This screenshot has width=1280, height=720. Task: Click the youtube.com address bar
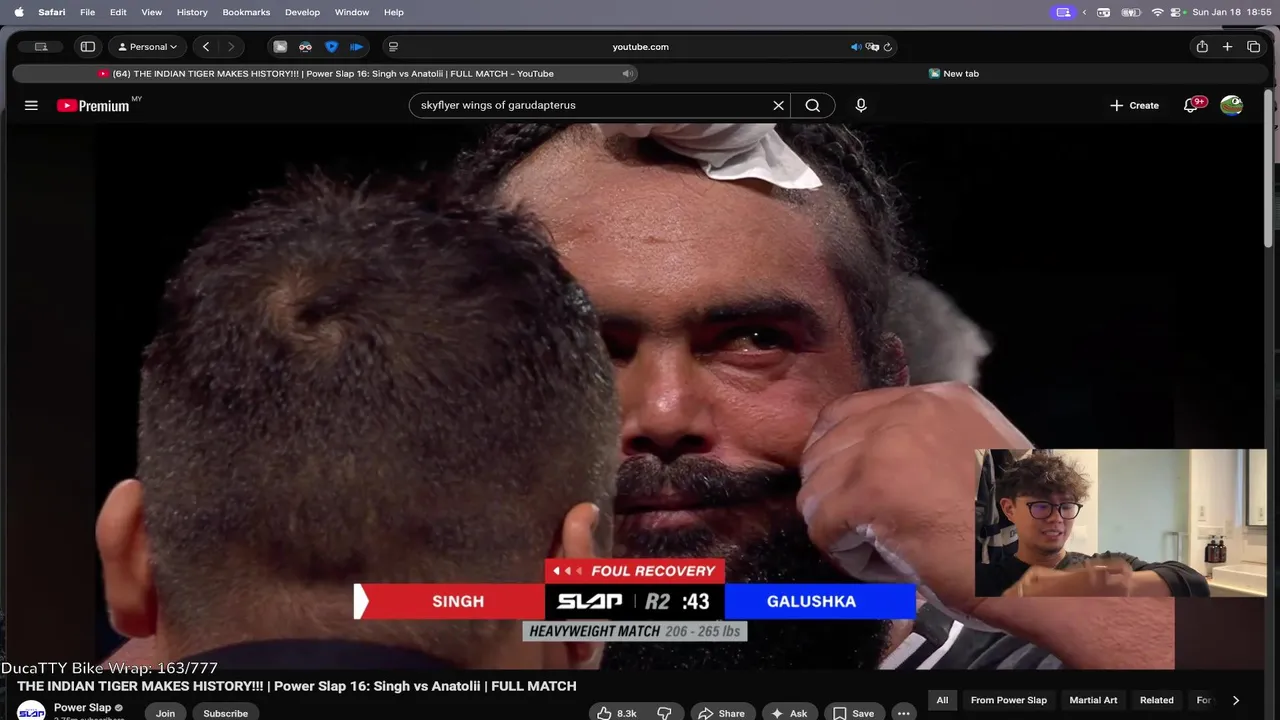(x=640, y=47)
